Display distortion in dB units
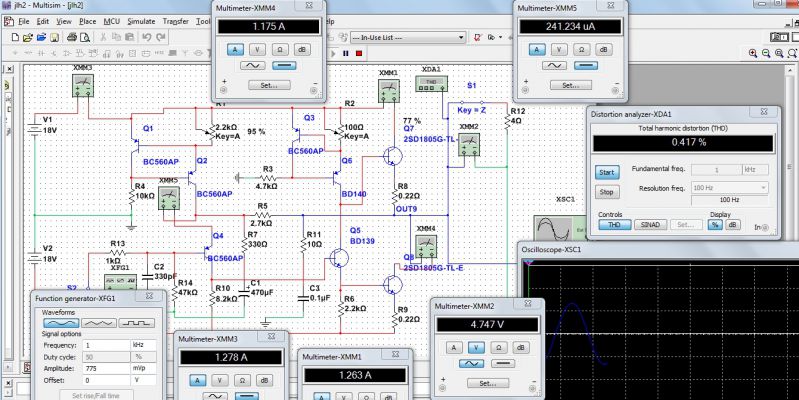Image resolution: width=799 pixels, height=400 pixels. (x=732, y=225)
